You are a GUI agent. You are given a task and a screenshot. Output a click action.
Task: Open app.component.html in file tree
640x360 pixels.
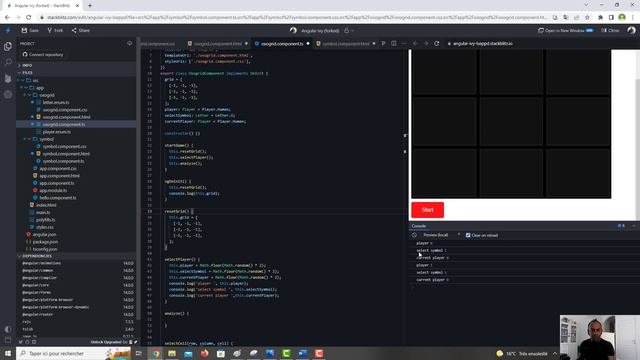60,176
